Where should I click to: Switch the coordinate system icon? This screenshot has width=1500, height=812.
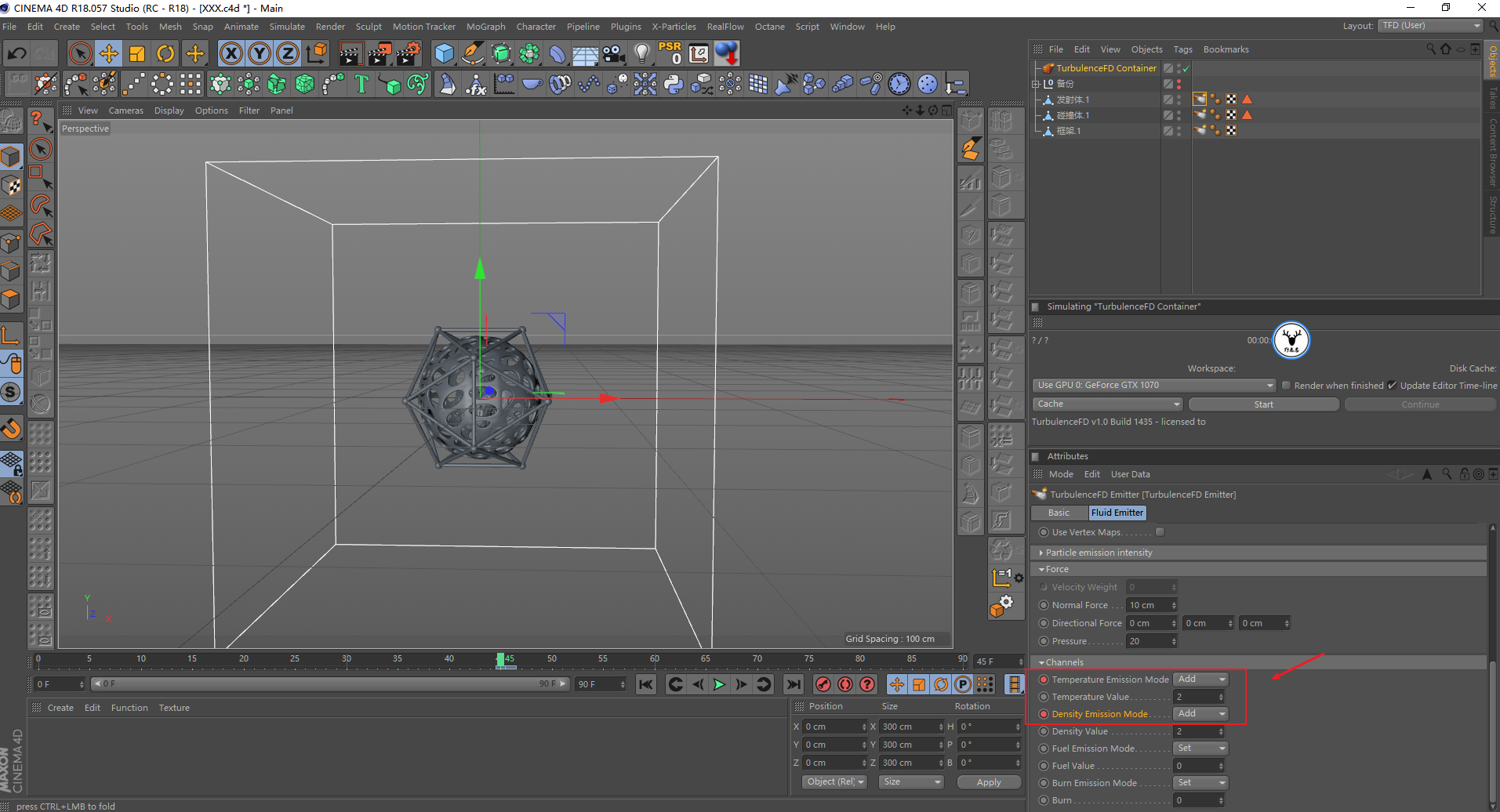pyautogui.click(x=317, y=53)
